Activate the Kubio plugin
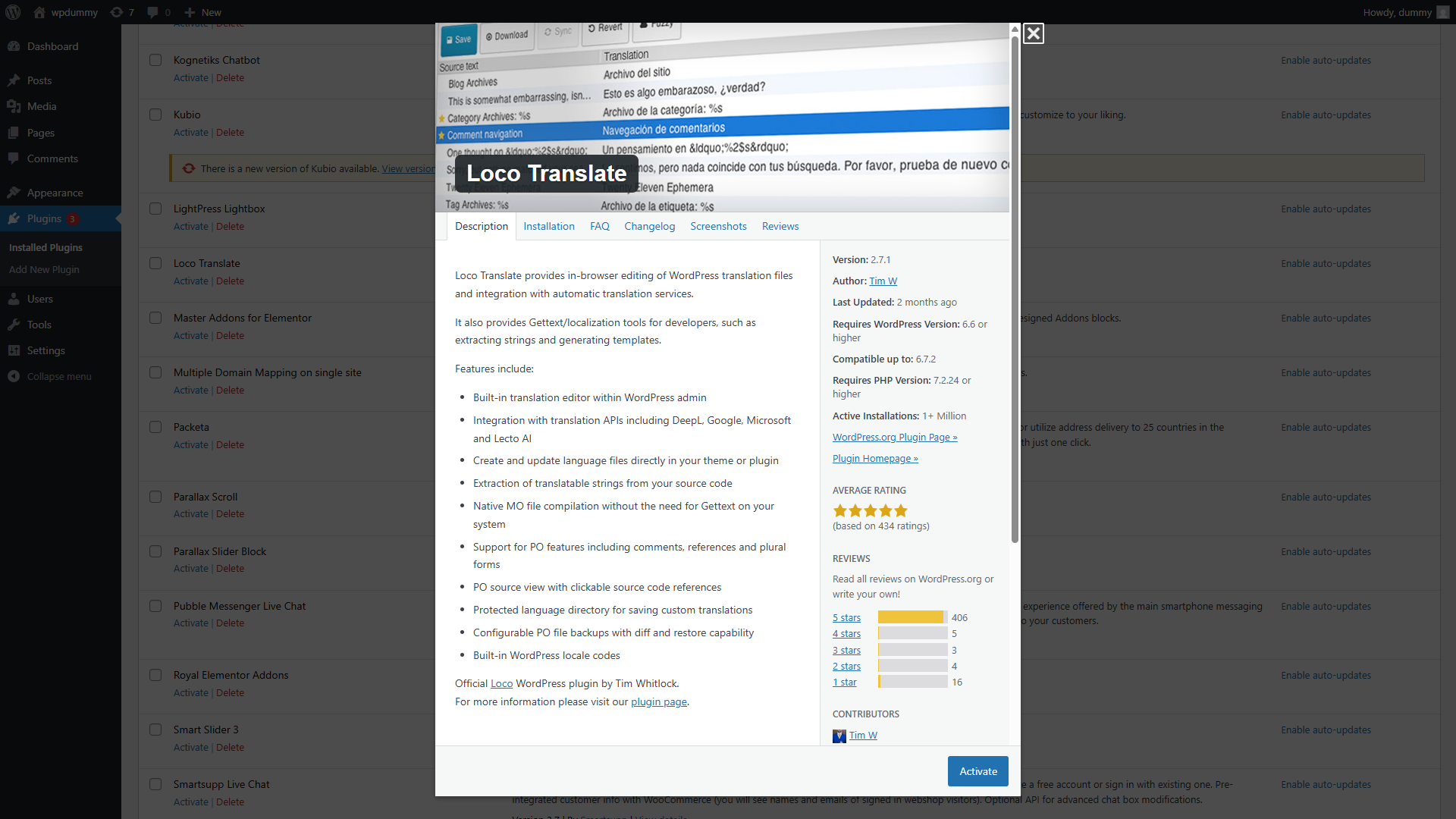 tap(190, 132)
